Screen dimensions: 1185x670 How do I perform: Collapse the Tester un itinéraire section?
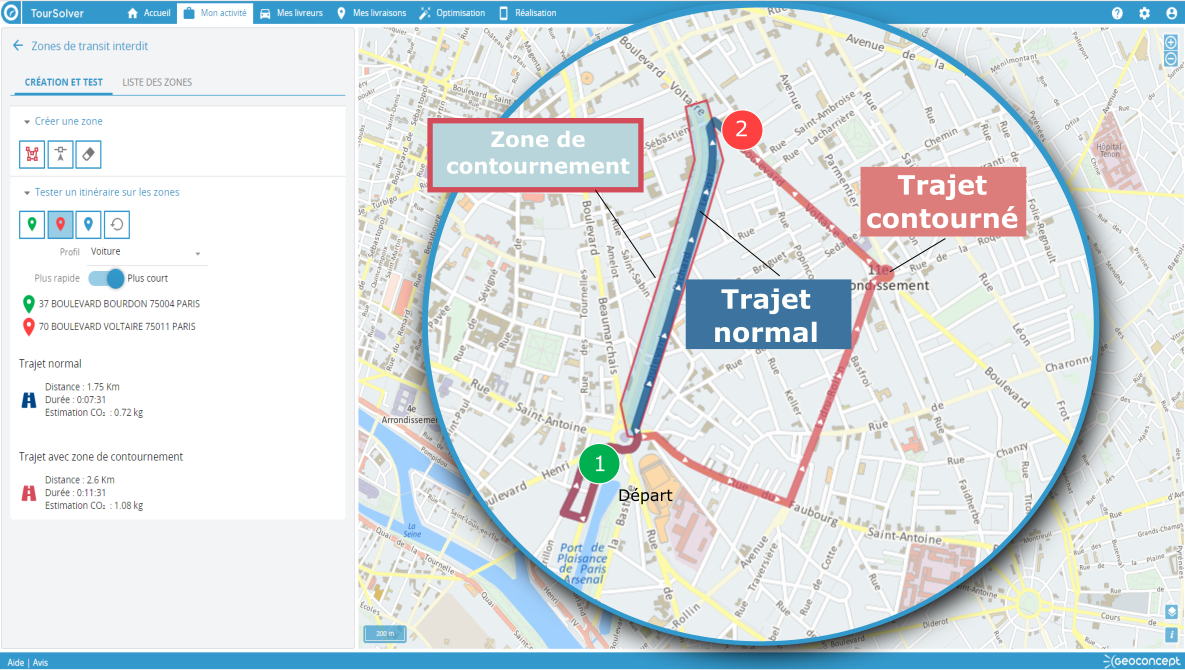coord(27,190)
